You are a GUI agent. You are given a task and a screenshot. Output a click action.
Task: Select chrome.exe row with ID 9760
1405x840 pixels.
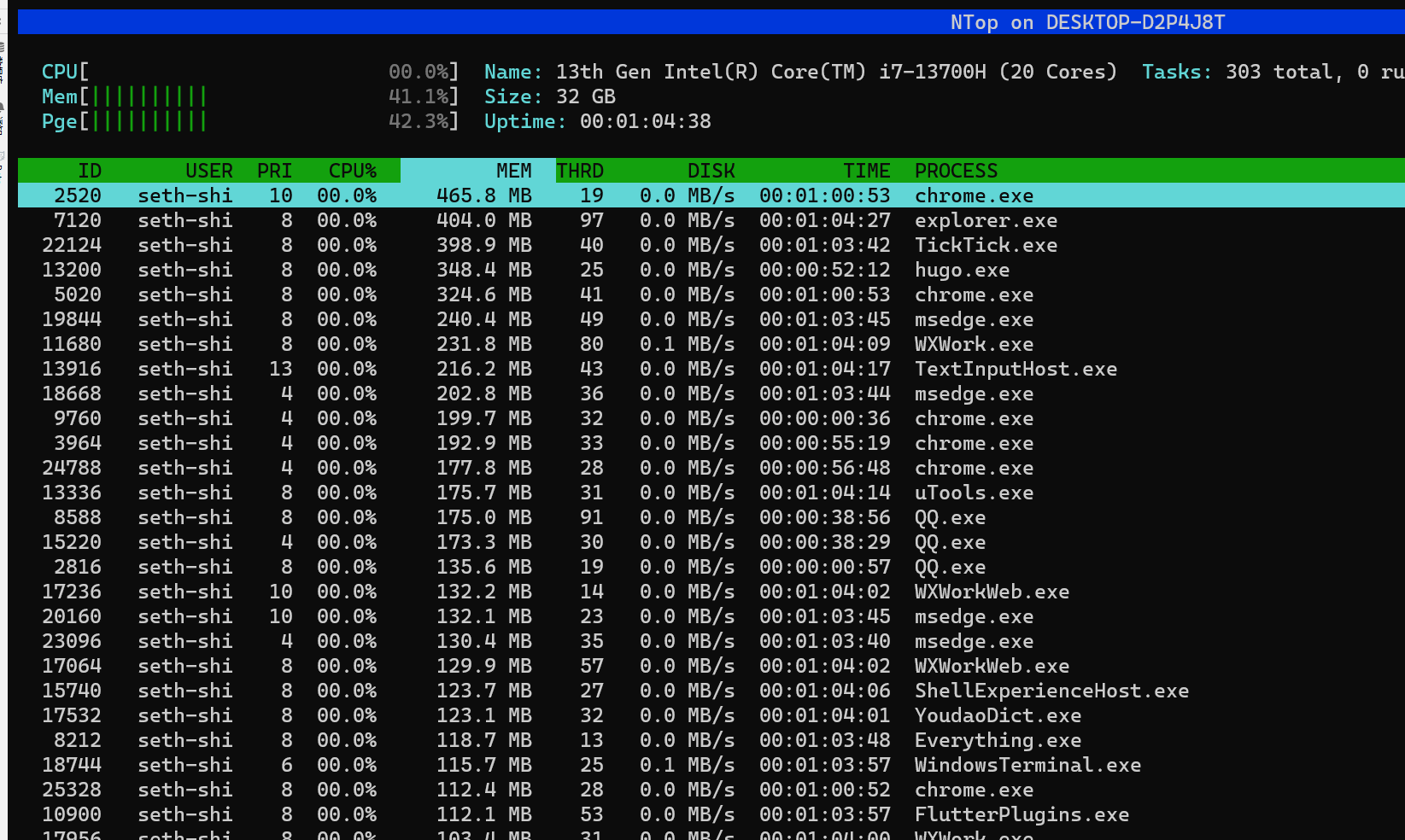click(711, 418)
